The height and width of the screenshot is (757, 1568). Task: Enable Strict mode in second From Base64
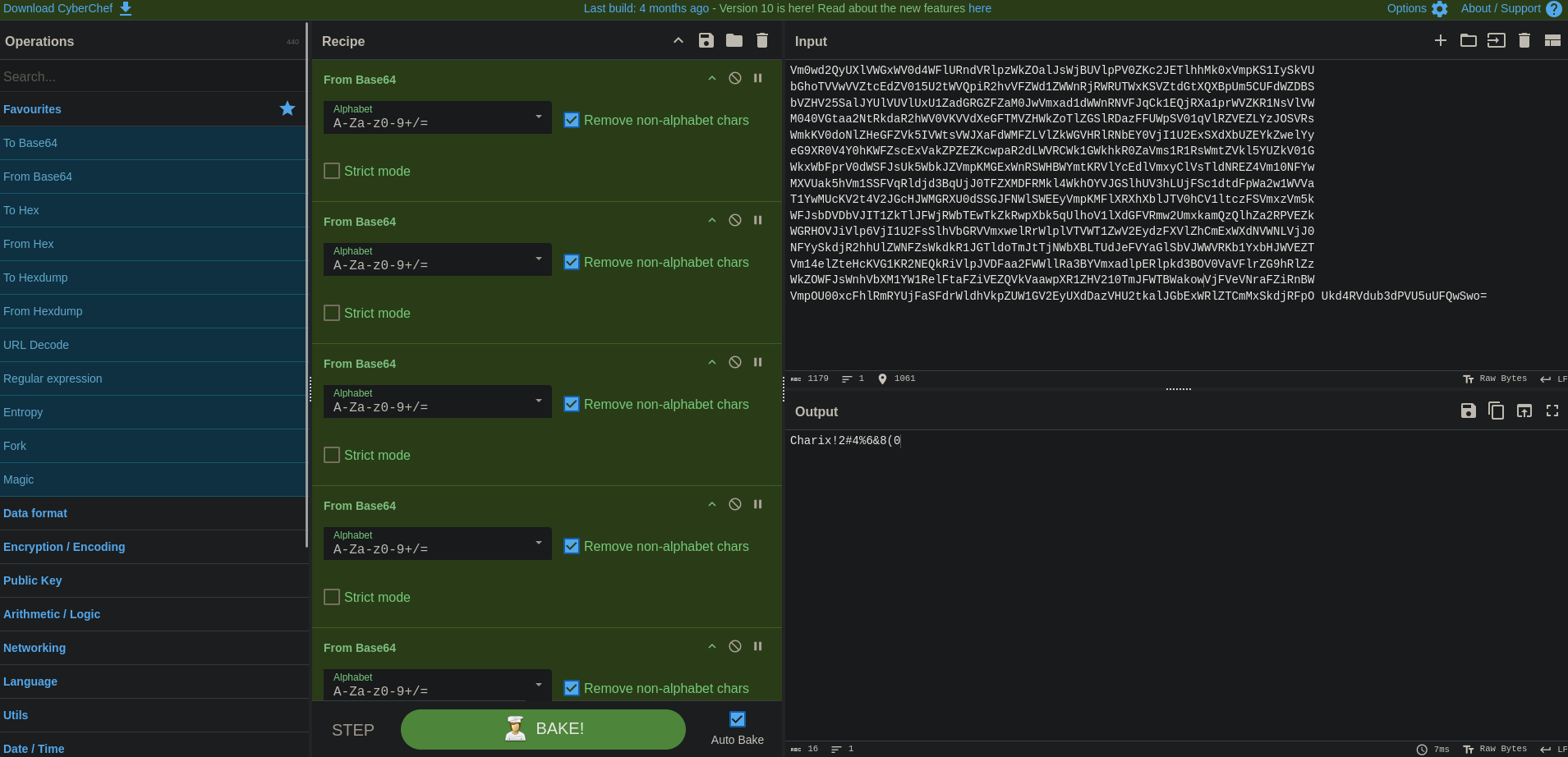(x=332, y=313)
